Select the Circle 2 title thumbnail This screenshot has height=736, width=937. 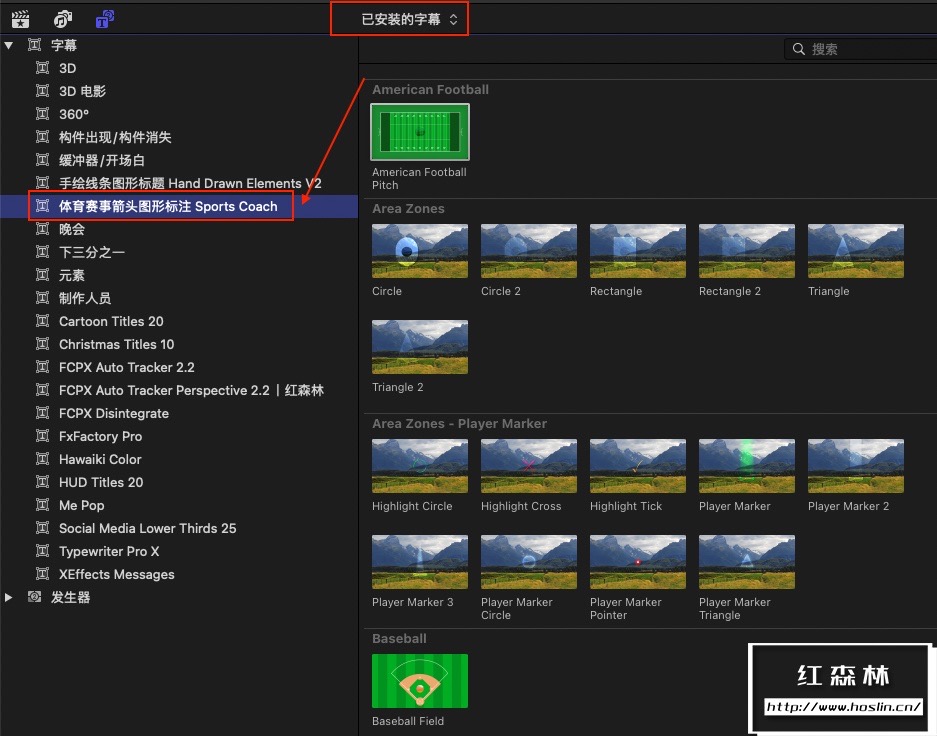pyautogui.click(x=529, y=251)
